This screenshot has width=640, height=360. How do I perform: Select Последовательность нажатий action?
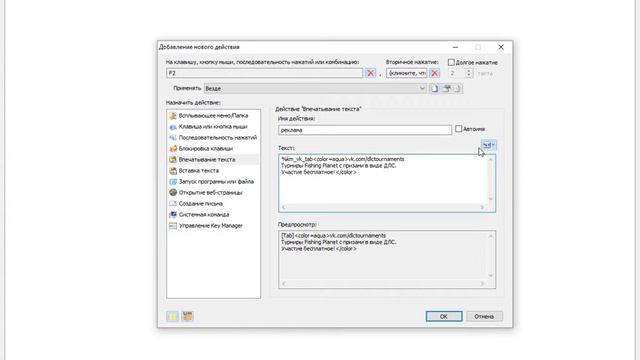click(x=213, y=138)
